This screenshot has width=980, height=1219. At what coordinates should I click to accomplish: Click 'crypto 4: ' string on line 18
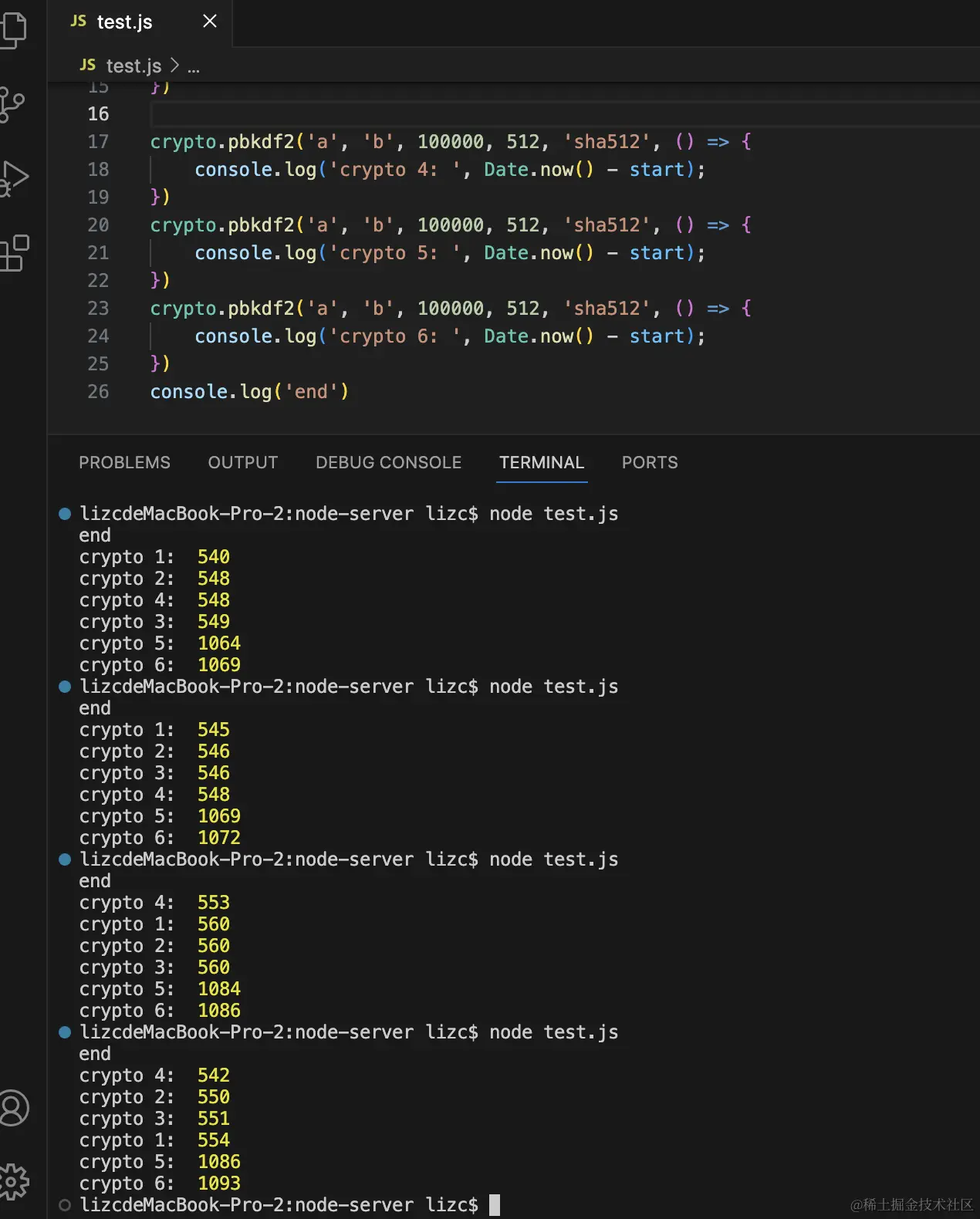[x=394, y=170]
